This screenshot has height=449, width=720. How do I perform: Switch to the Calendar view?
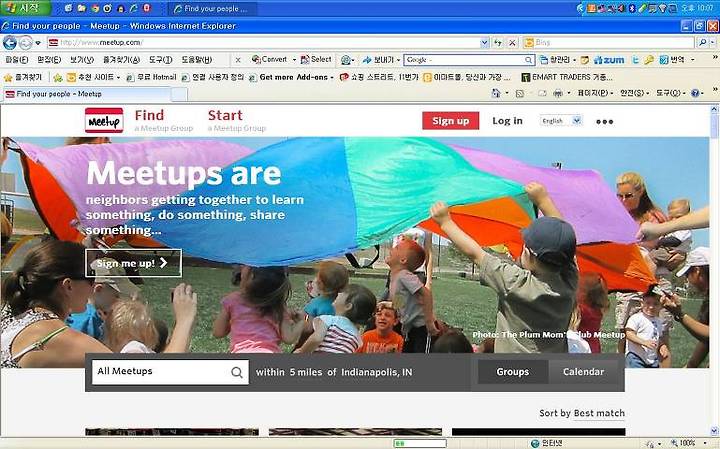coord(583,372)
